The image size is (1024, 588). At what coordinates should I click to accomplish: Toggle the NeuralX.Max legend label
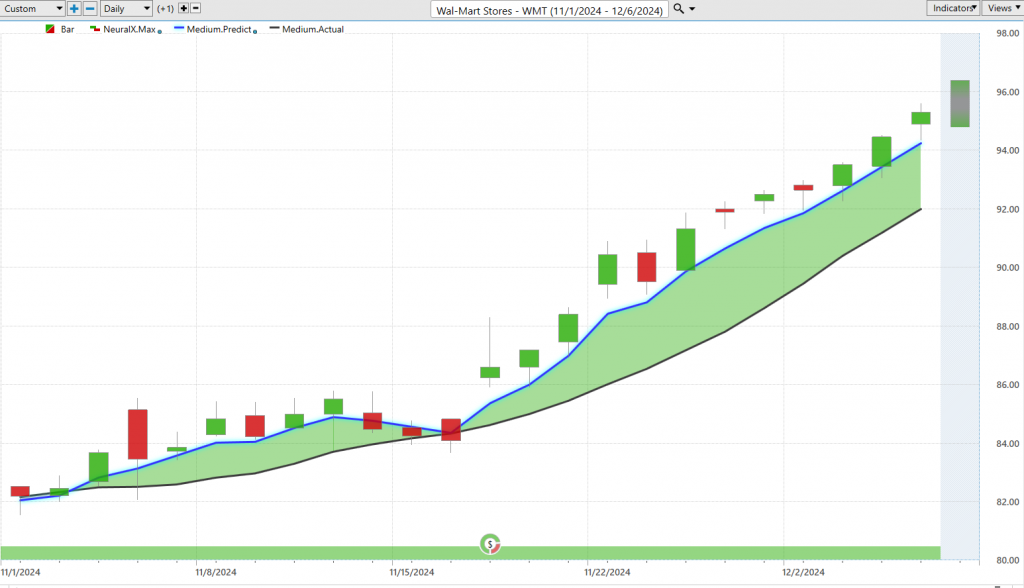point(129,30)
